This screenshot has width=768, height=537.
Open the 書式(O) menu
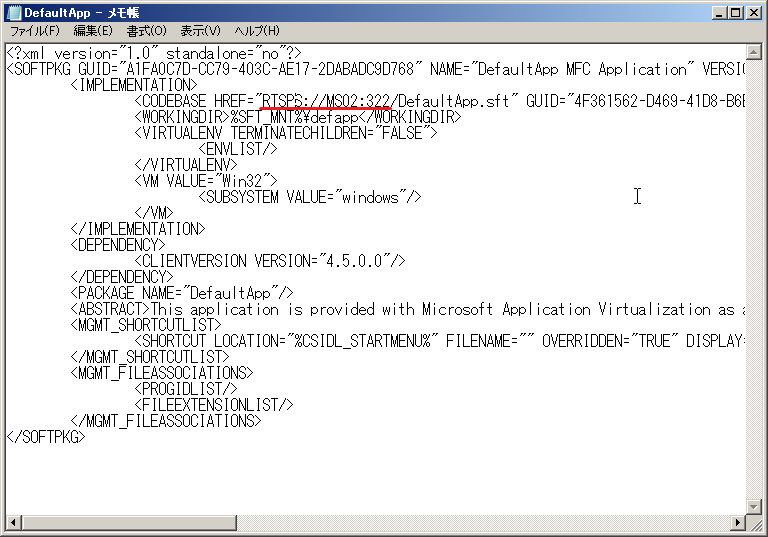(x=146, y=31)
